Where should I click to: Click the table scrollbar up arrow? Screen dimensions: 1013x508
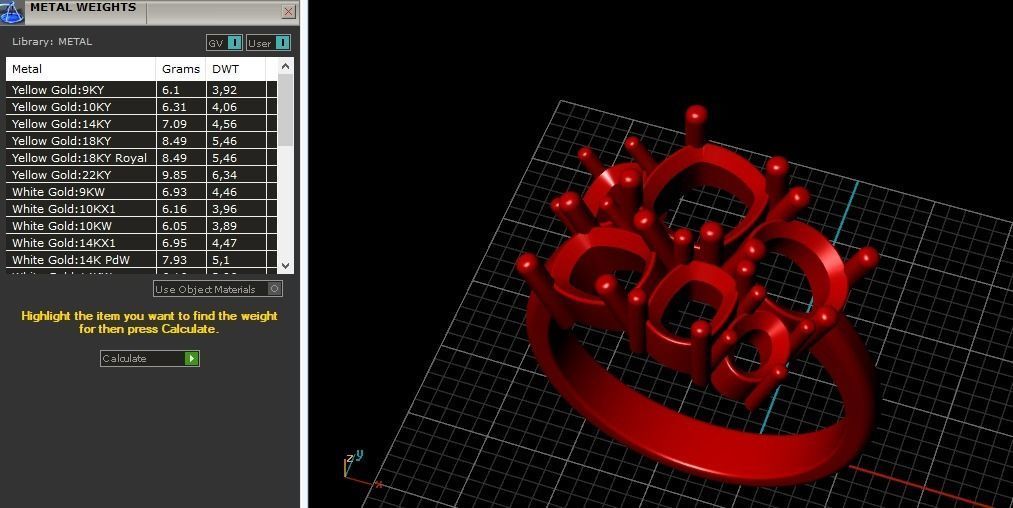click(x=286, y=66)
